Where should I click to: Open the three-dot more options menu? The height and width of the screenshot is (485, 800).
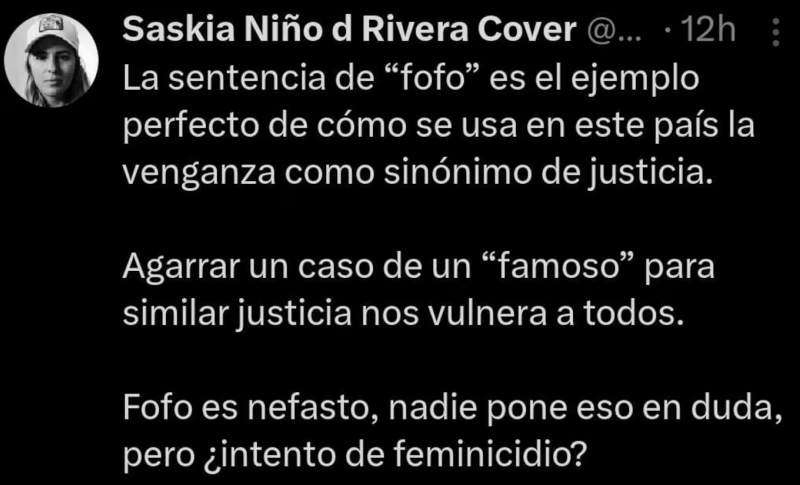(776, 32)
